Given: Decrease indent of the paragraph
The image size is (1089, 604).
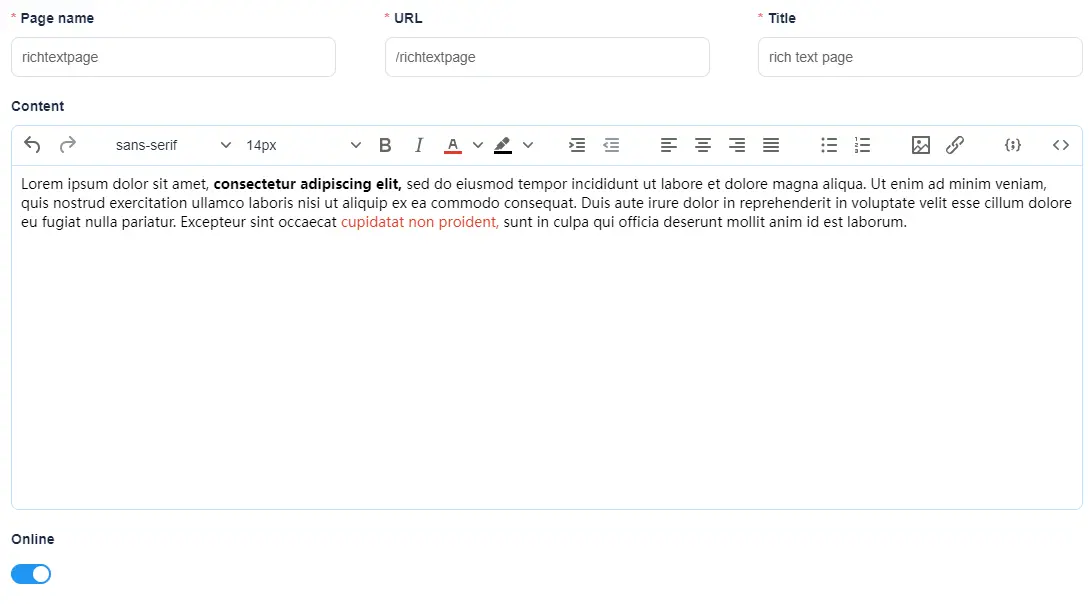Looking at the screenshot, I should pyautogui.click(x=611, y=145).
